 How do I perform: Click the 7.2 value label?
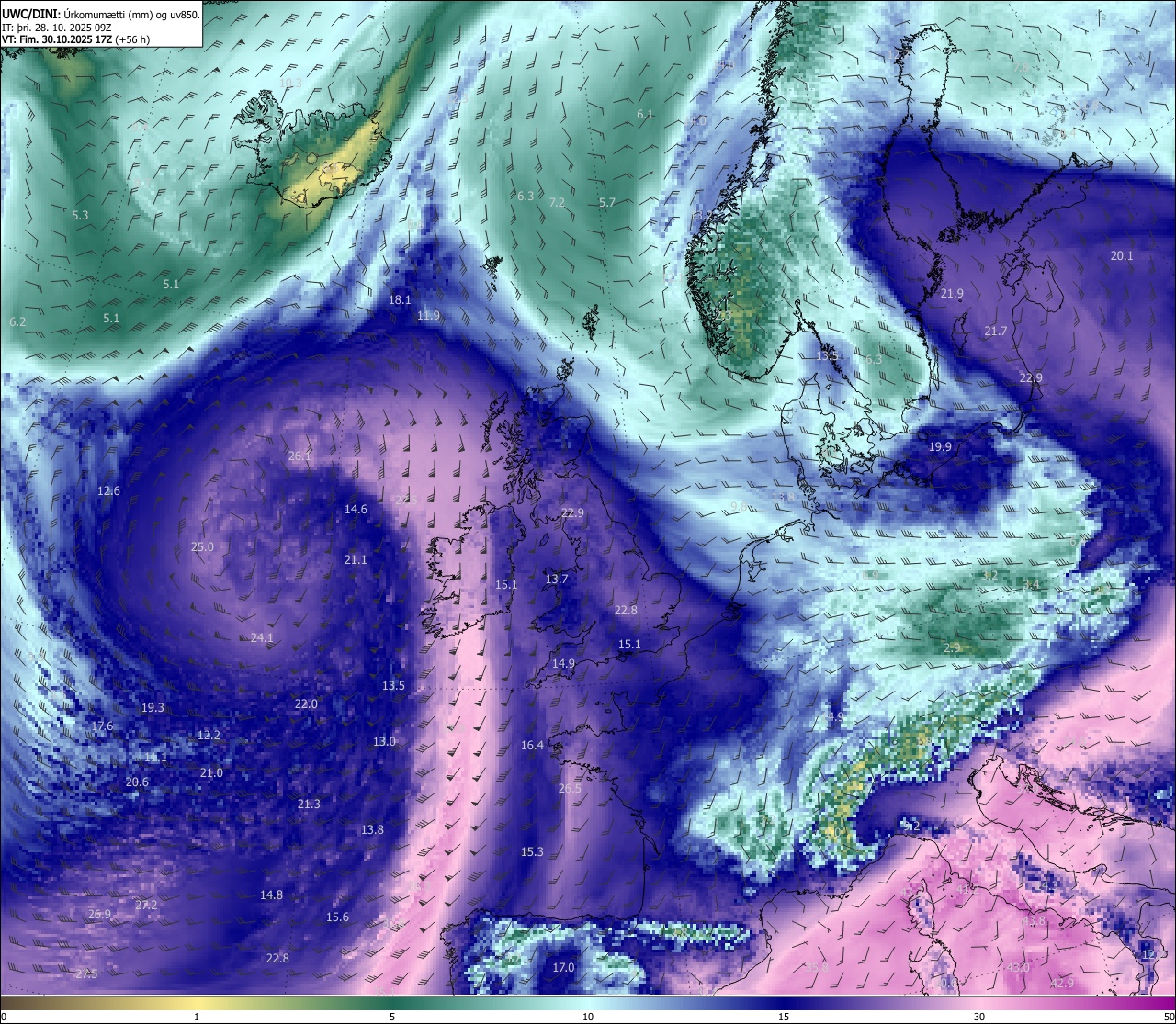point(557,202)
